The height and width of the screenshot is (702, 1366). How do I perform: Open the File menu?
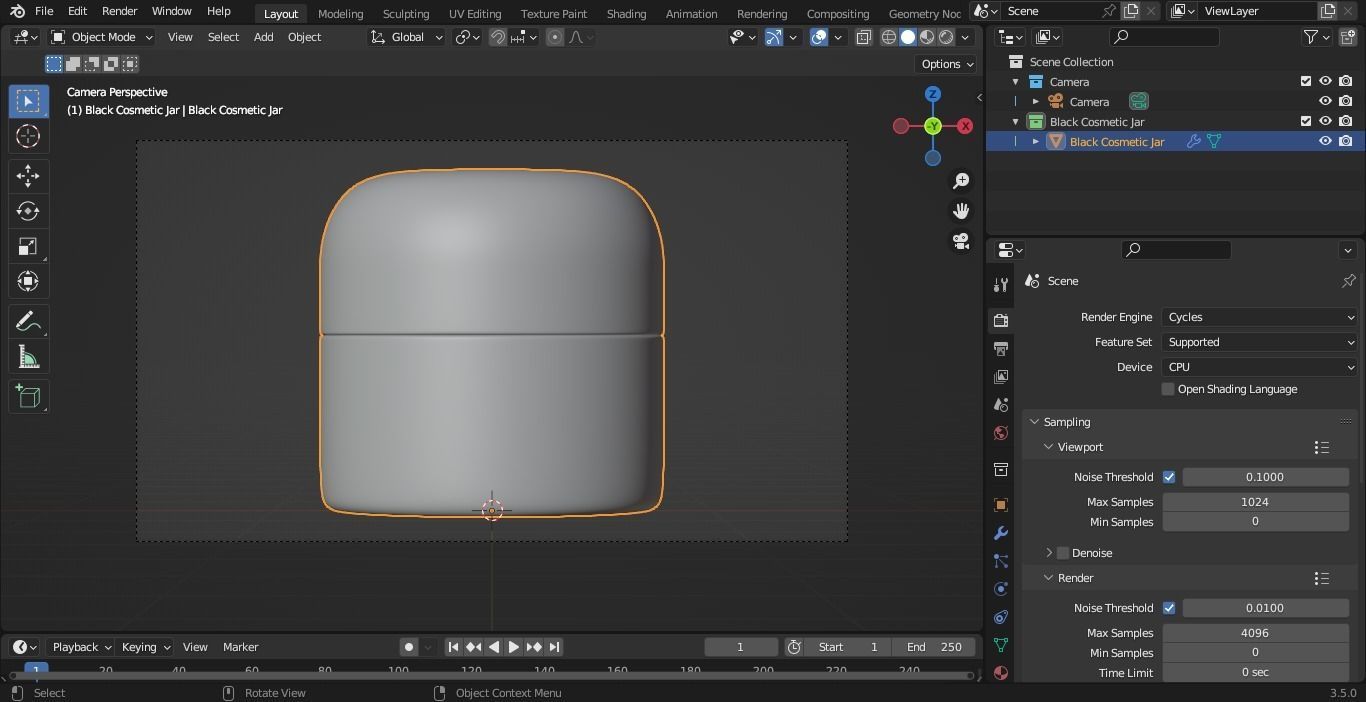pos(44,11)
